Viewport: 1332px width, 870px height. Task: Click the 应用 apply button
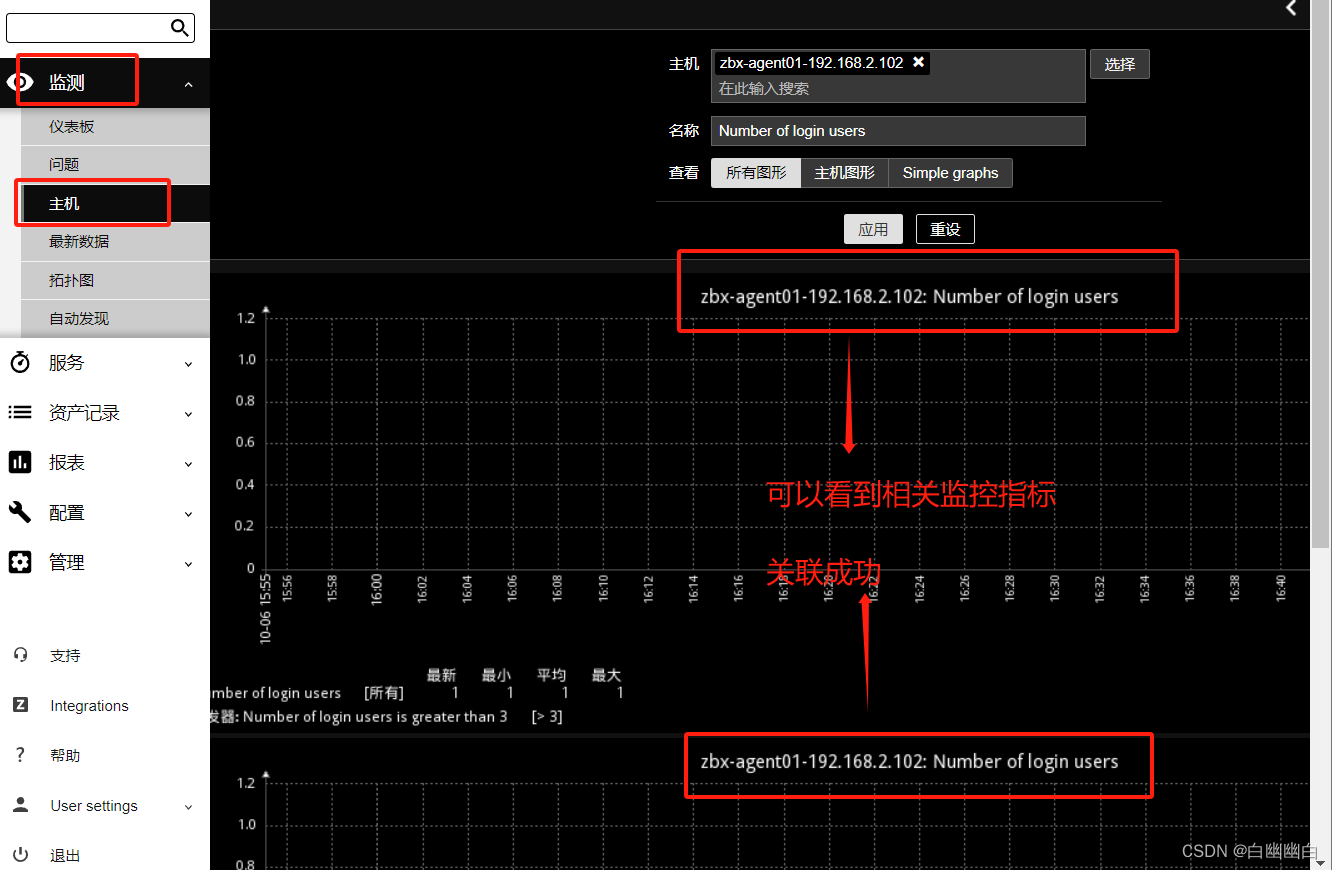click(x=873, y=229)
